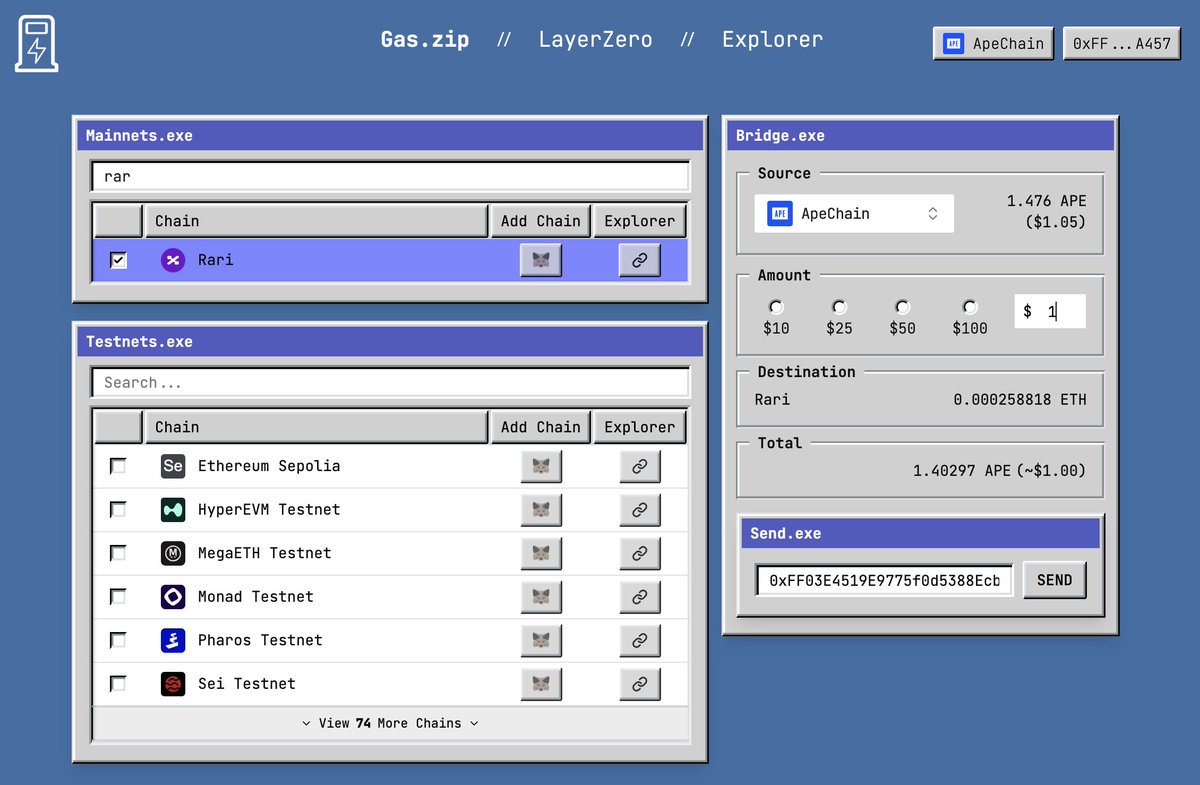Image resolution: width=1200 pixels, height=785 pixels.
Task: Click the gas pump logo icon
Action: pos(36,43)
